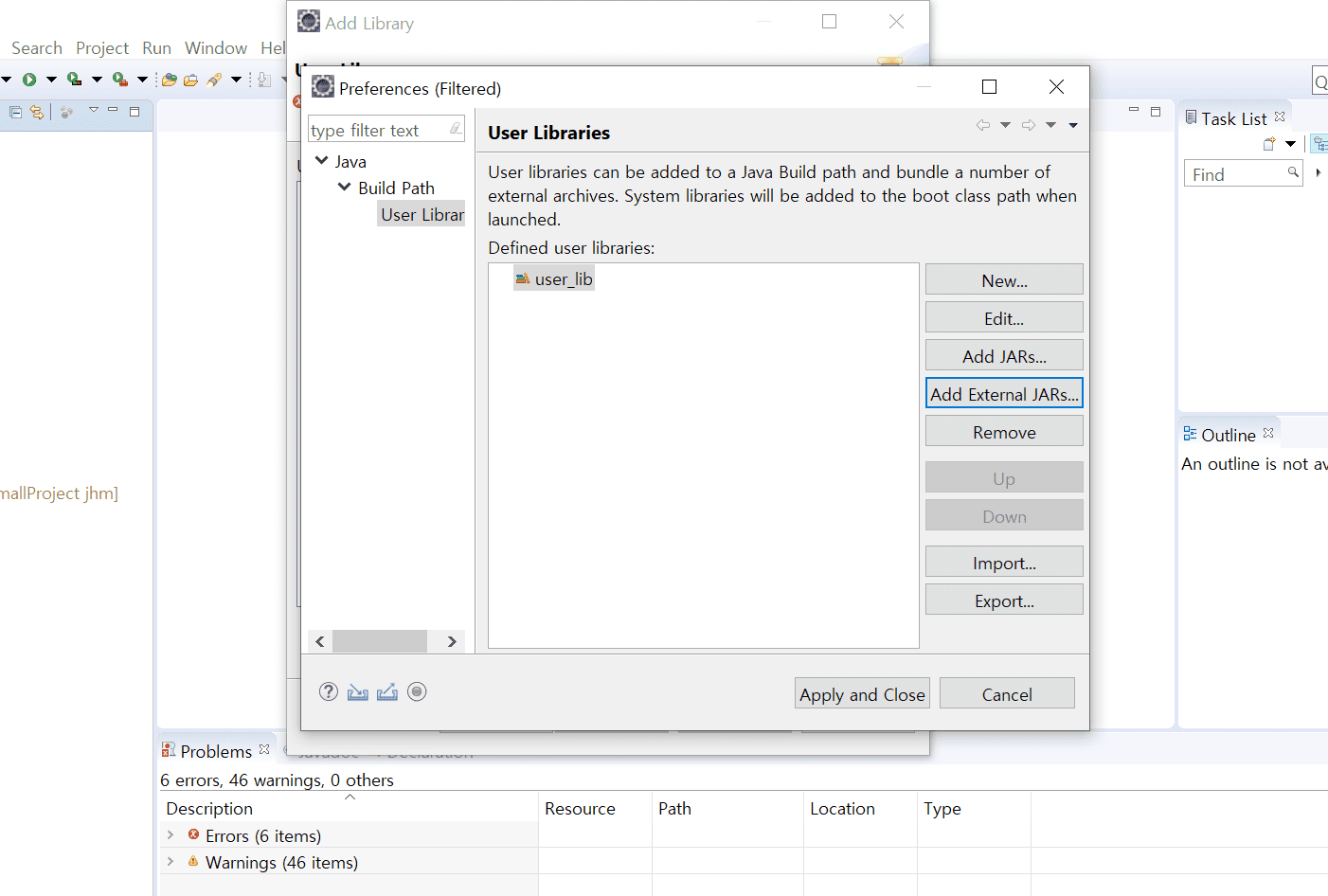Click the Link with Editor icon

[37, 112]
